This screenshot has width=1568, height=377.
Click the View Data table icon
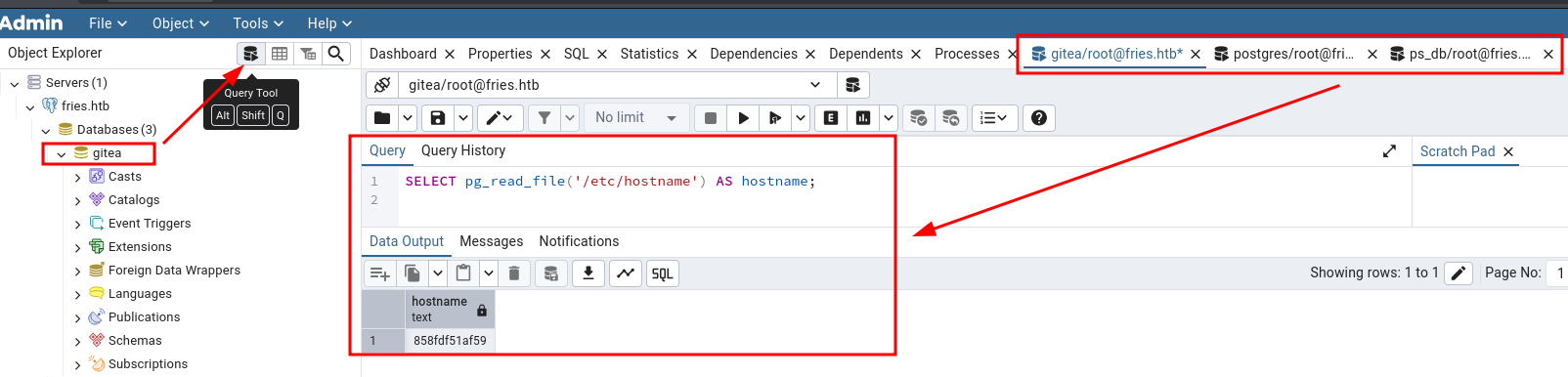[x=280, y=54]
